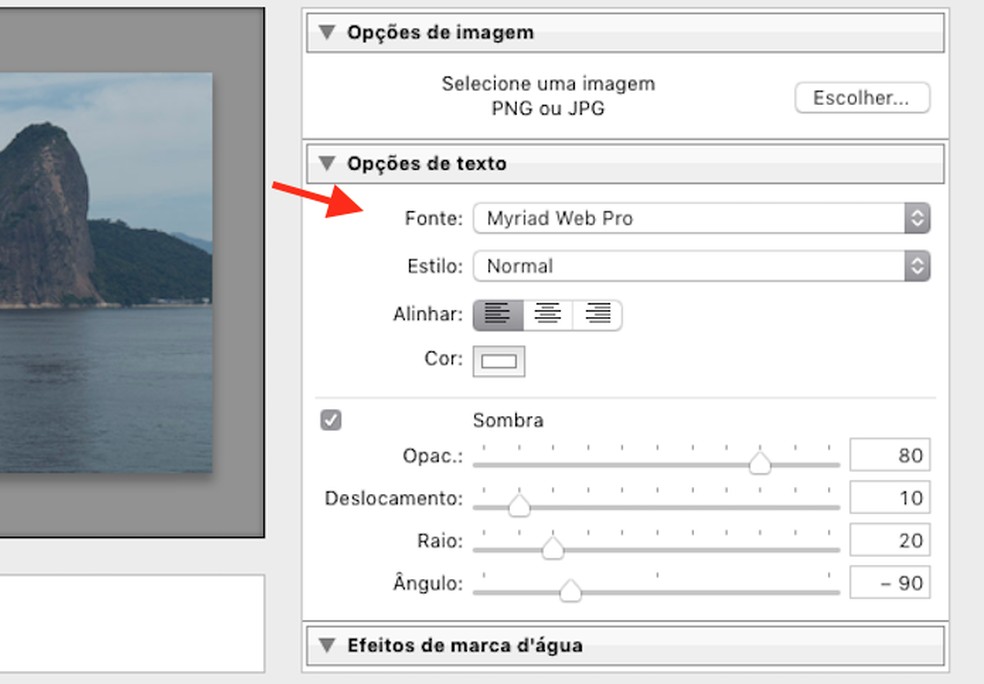The height and width of the screenshot is (684, 984).
Task: Click the Opac. slider handle
Action: [760, 462]
